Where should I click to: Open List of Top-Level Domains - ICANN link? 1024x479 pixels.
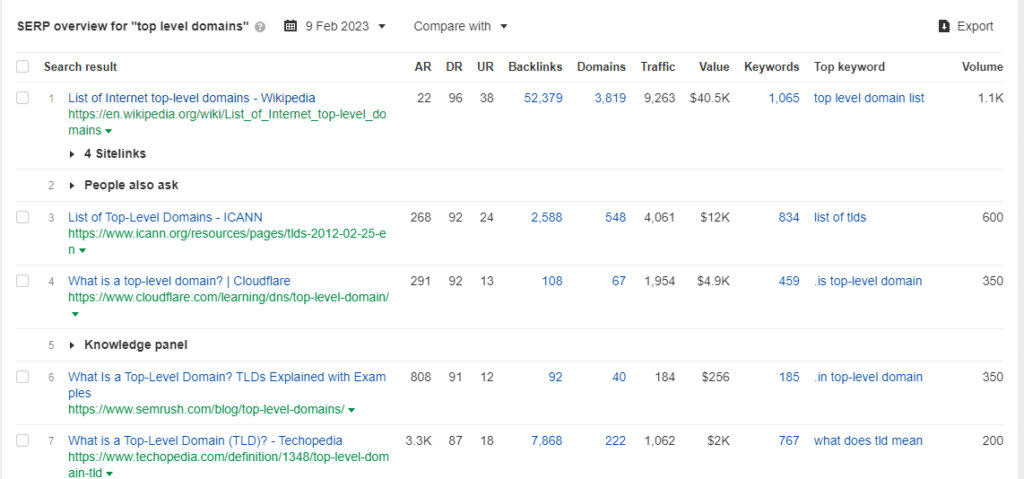pyautogui.click(x=165, y=218)
